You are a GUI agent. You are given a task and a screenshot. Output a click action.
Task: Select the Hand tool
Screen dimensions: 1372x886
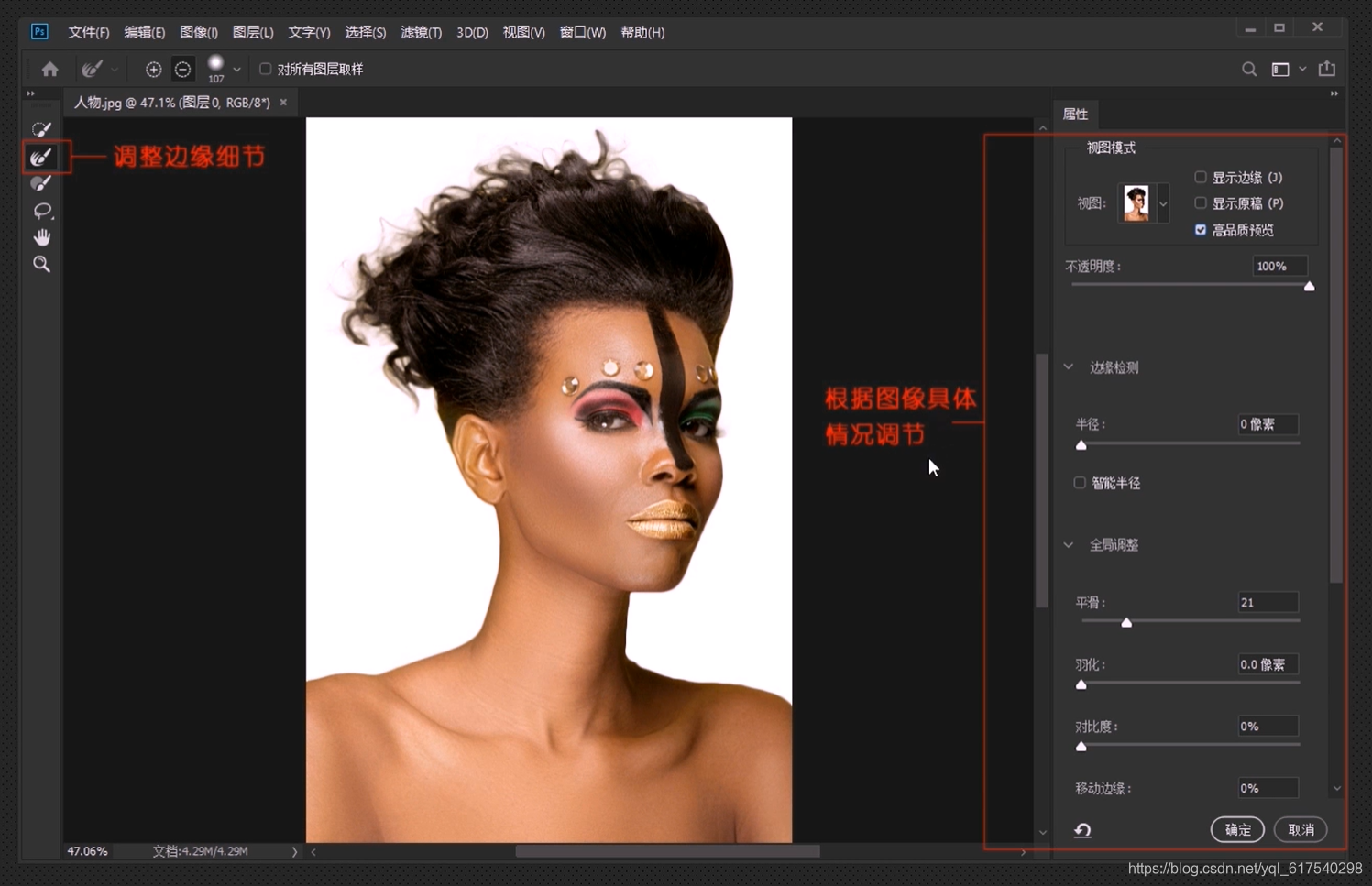41,237
